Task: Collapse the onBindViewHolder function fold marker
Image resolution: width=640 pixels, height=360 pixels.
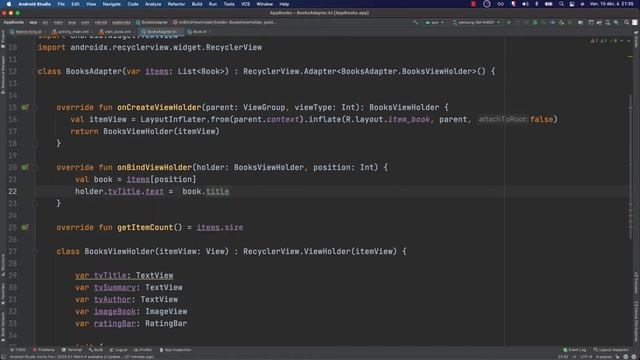Action: [36, 167]
